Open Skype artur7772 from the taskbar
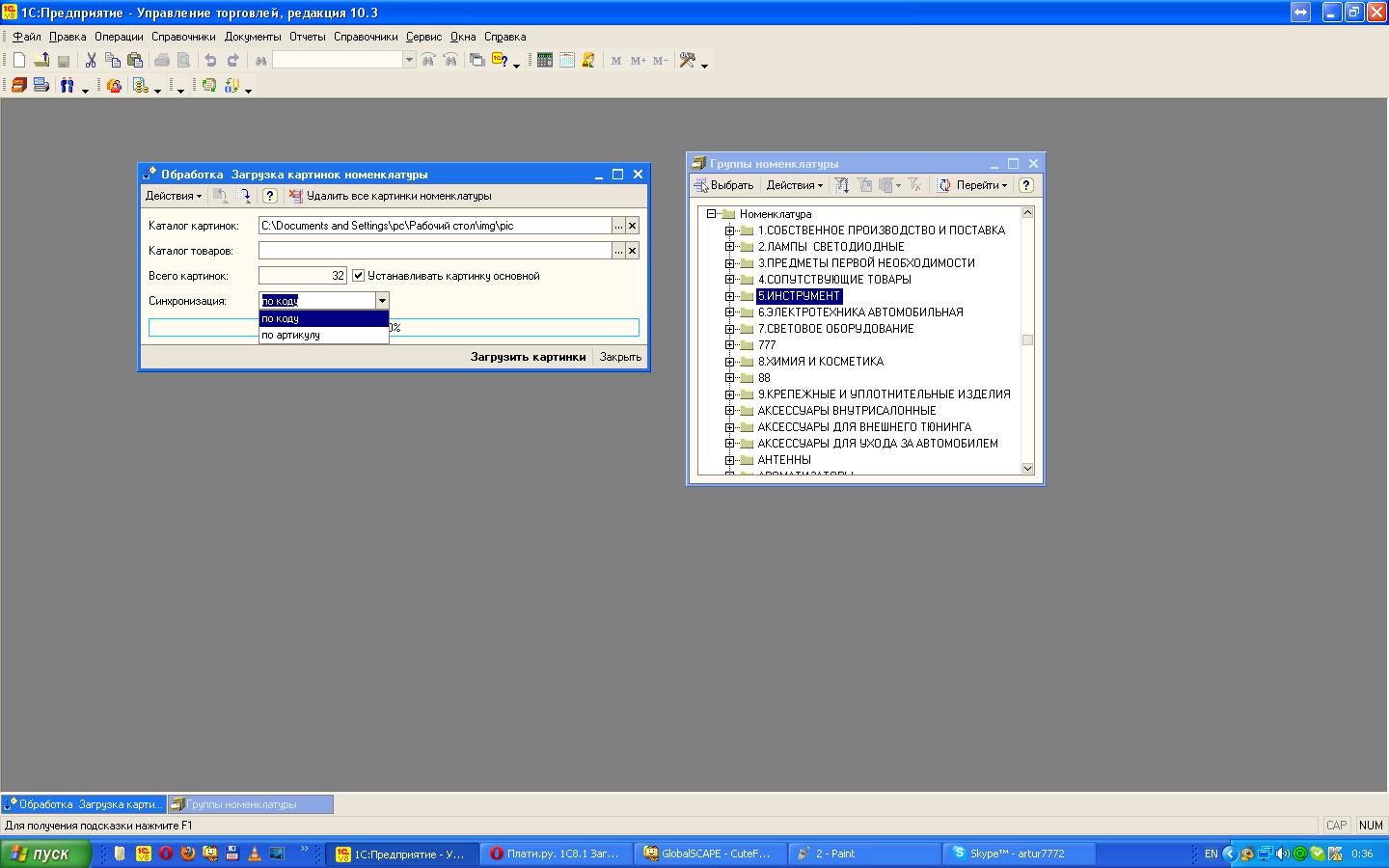Image resolution: width=1389 pixels, height=868 pixels. (1018, 854)
